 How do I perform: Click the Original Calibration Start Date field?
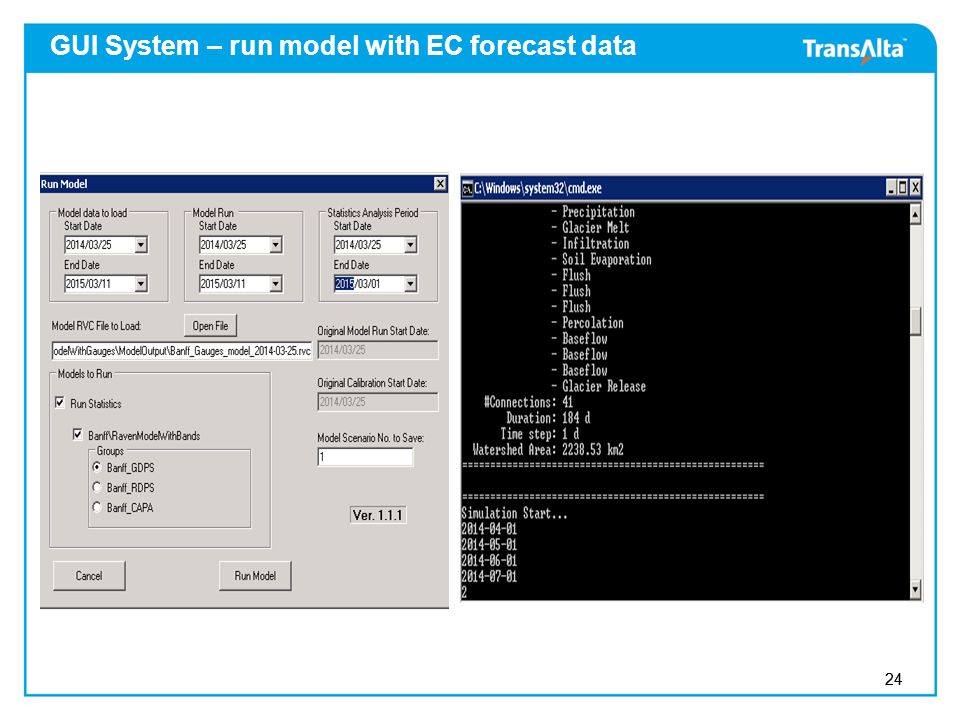point(378,402)
